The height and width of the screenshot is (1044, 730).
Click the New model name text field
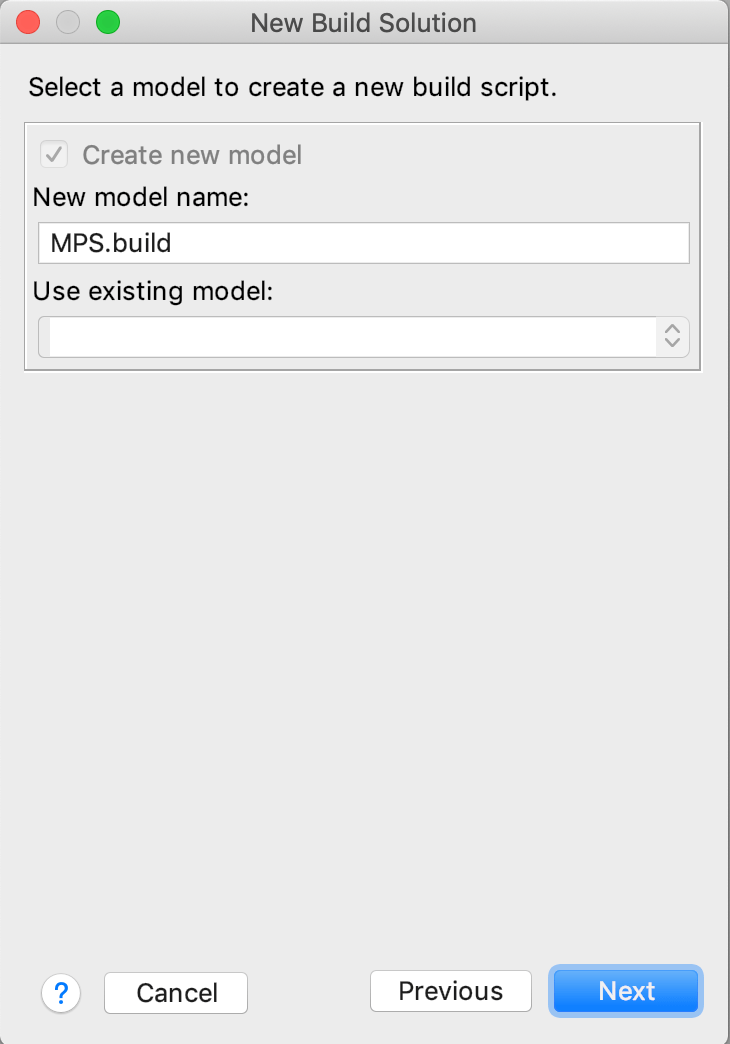pos(363,242)
